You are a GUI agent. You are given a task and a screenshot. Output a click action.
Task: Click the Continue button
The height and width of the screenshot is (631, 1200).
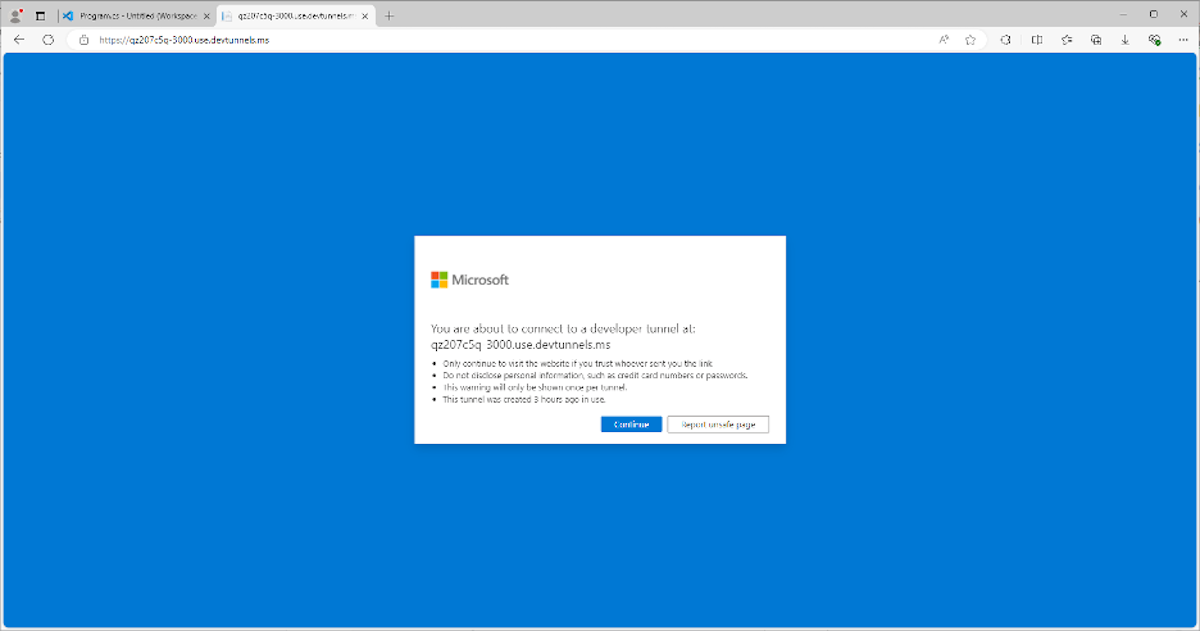[x=631, y=424]
